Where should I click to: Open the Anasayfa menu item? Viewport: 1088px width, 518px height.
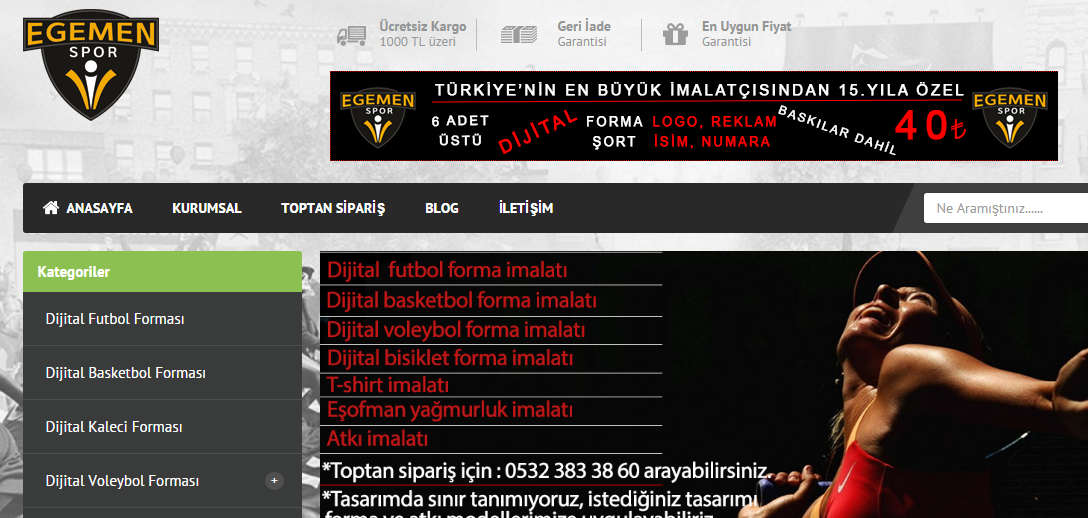tap(99, 208)
